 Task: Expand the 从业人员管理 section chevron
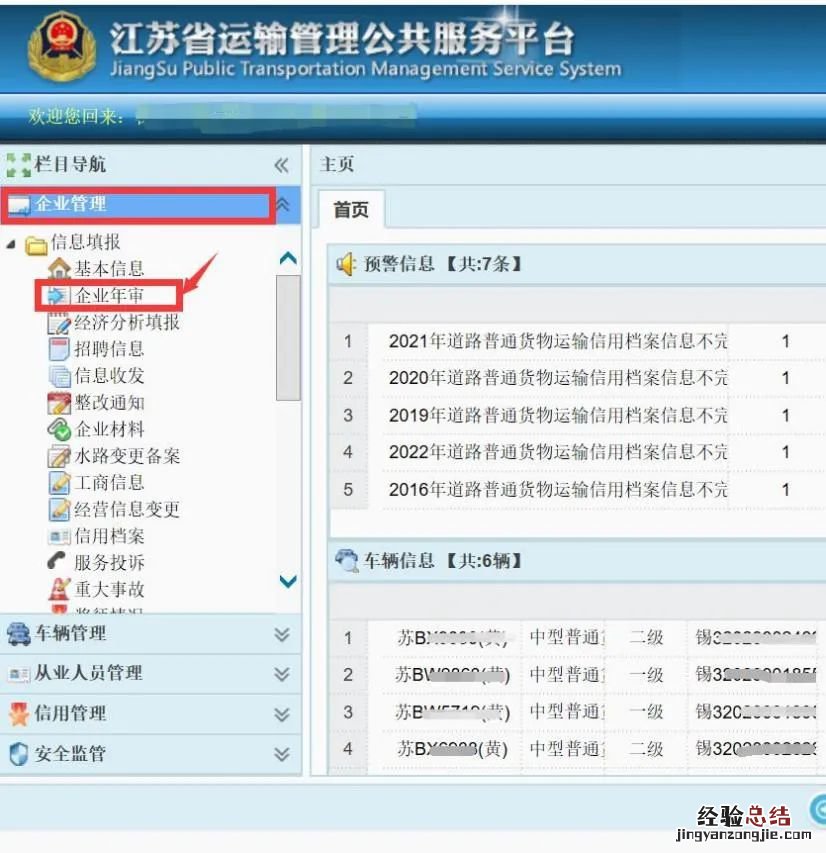coord(282,675)
